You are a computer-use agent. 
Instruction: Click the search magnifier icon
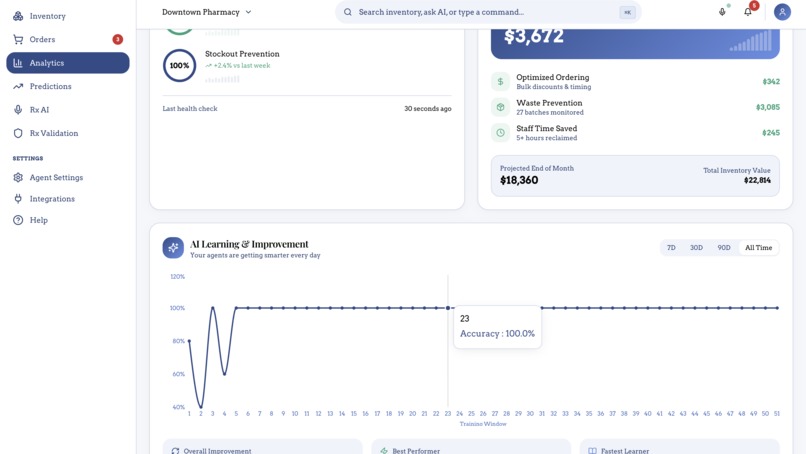click(348, 12)
